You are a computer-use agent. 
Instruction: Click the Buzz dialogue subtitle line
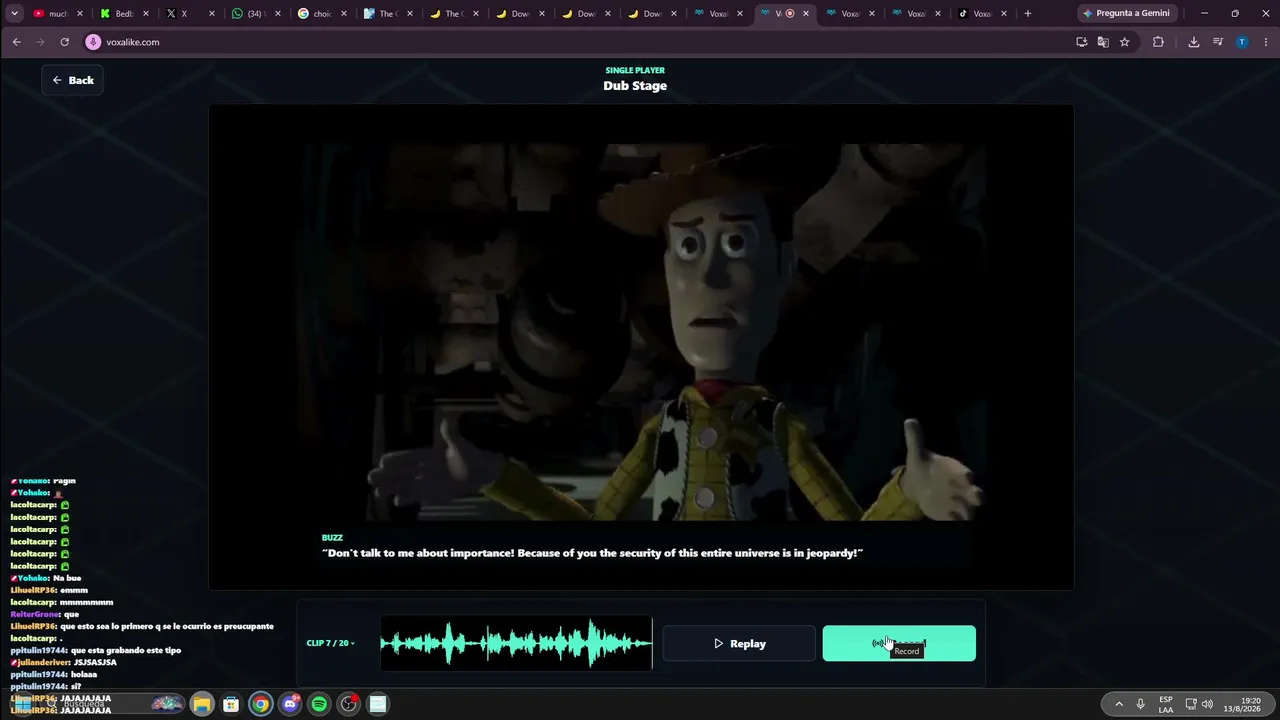point(592,553)
